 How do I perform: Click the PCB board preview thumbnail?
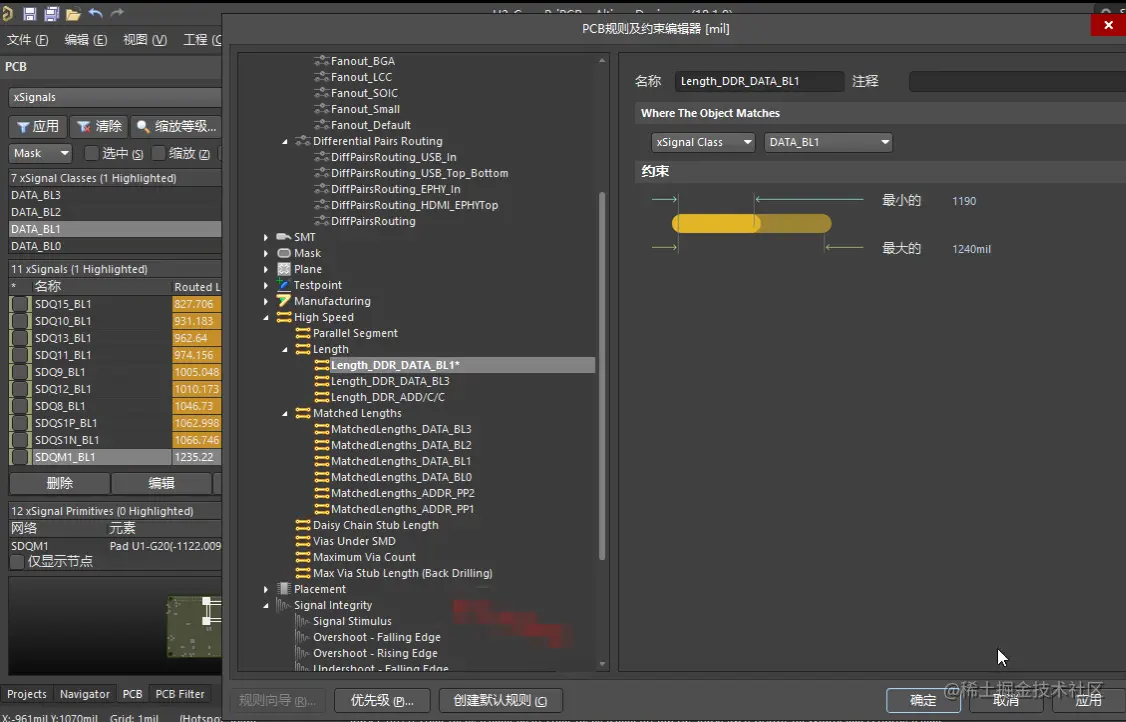click(x=194, y=626)
